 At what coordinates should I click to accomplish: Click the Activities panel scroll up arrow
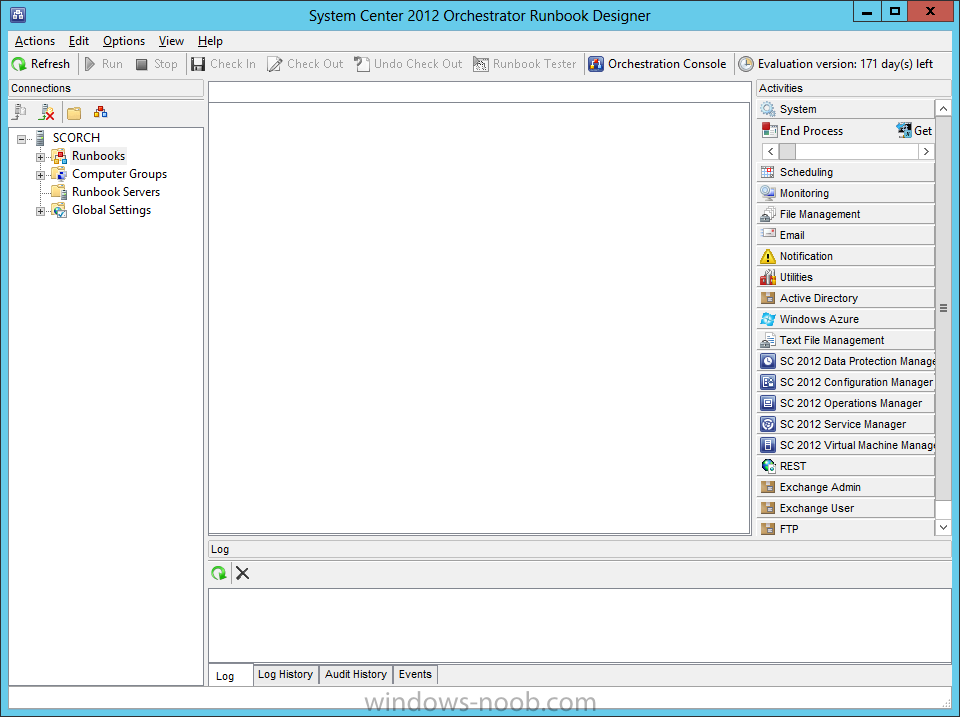943,108
